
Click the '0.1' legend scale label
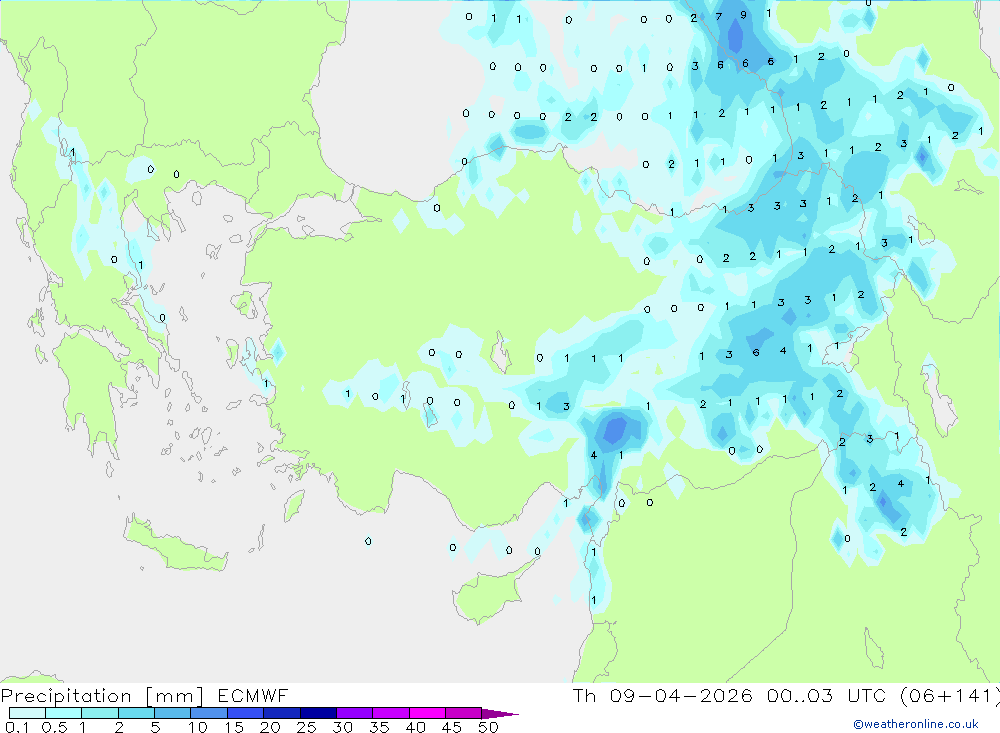[17, 727]
